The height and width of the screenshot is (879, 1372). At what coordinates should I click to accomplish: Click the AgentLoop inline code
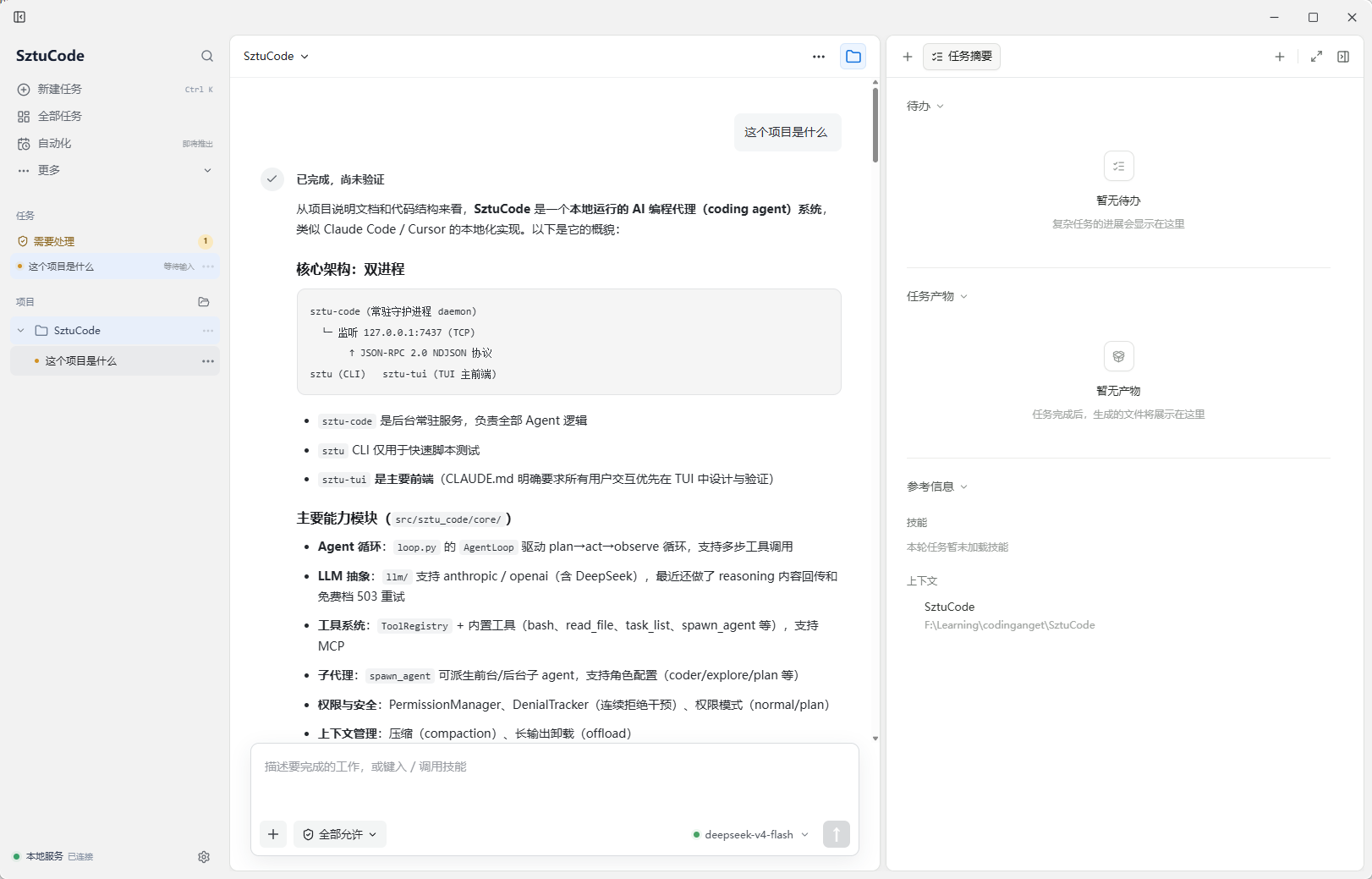pyautogui.click(x=488, y=547)
